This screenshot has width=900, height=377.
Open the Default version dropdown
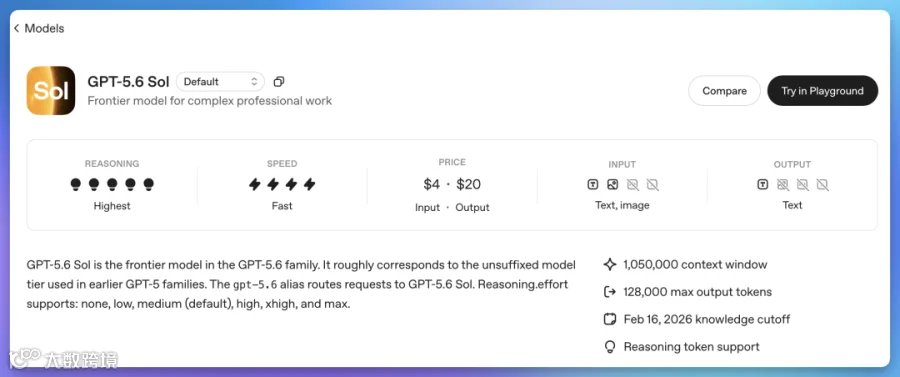[x=220, y=81]
